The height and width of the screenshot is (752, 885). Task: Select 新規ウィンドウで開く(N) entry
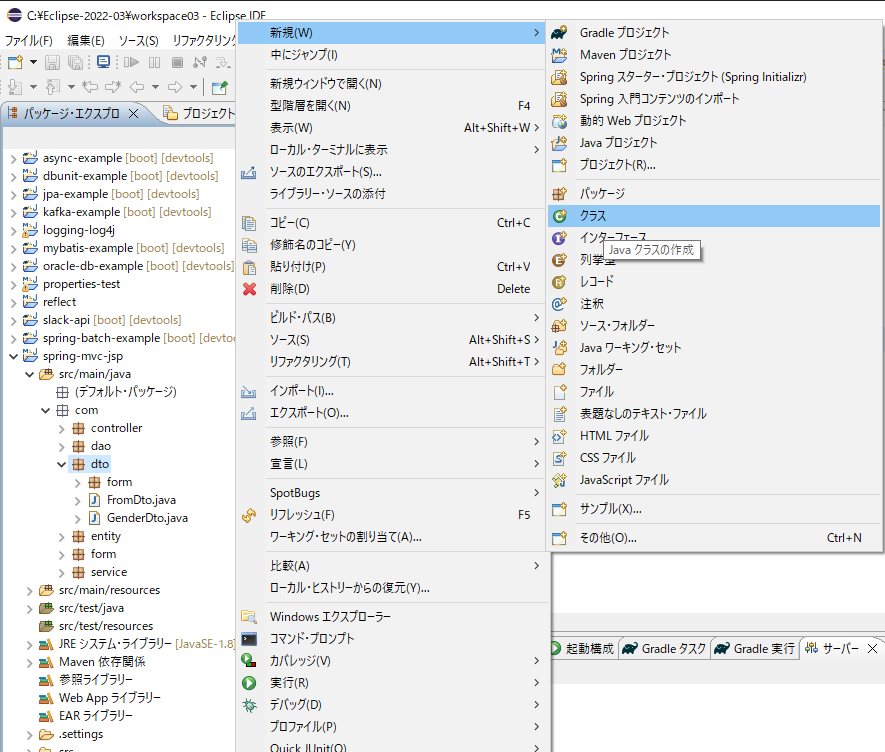tap(392, 84)
